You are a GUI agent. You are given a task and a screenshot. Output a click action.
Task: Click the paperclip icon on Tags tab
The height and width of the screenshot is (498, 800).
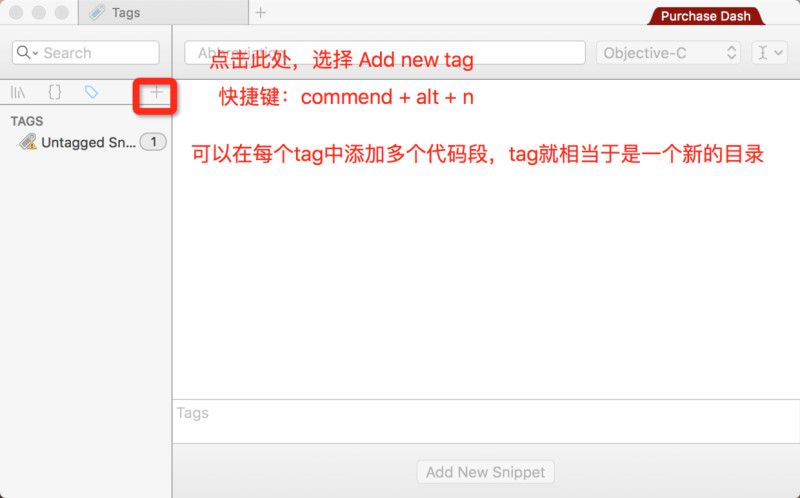coord(96,13)
